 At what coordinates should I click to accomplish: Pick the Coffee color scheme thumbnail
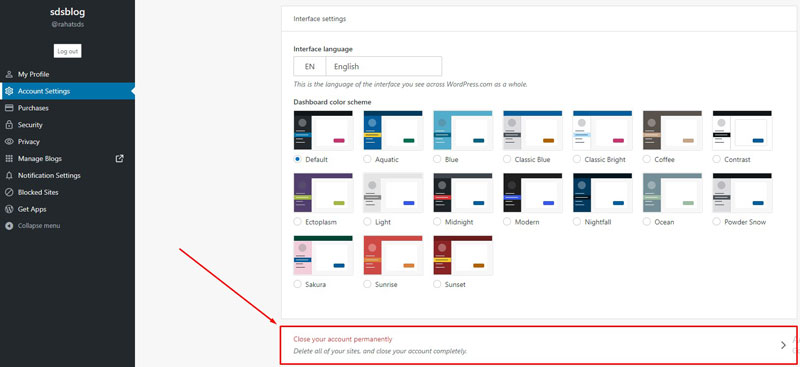(672, 131)
